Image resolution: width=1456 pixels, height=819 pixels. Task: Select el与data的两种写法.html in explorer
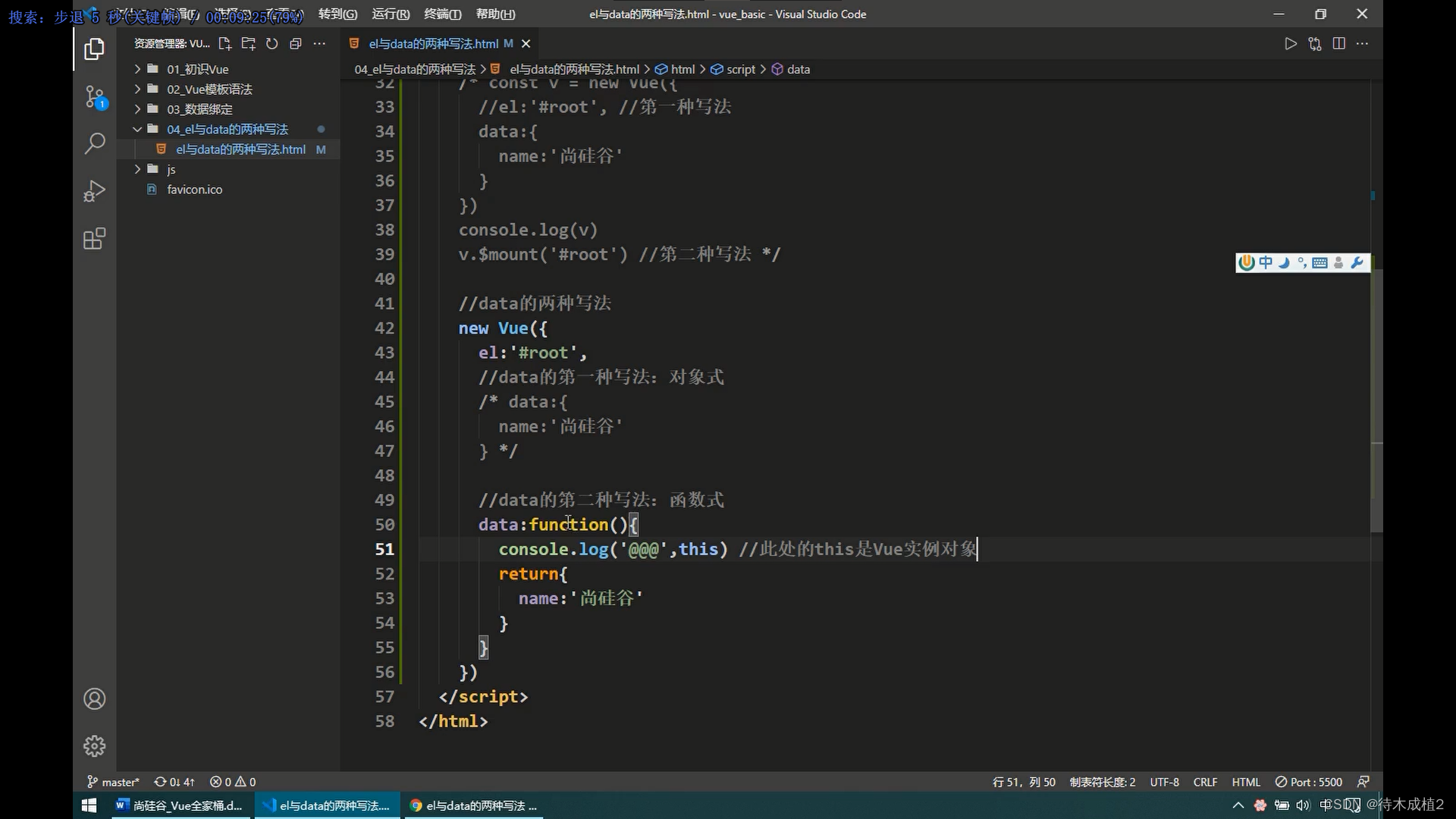point(241,149)
